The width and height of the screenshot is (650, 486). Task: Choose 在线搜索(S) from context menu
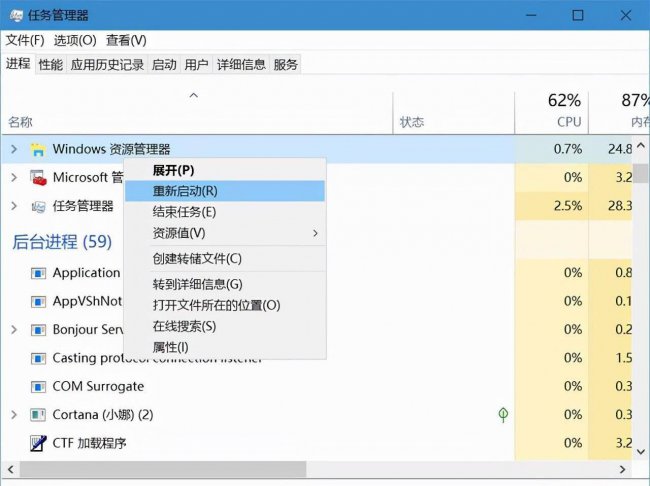(225, 327)
